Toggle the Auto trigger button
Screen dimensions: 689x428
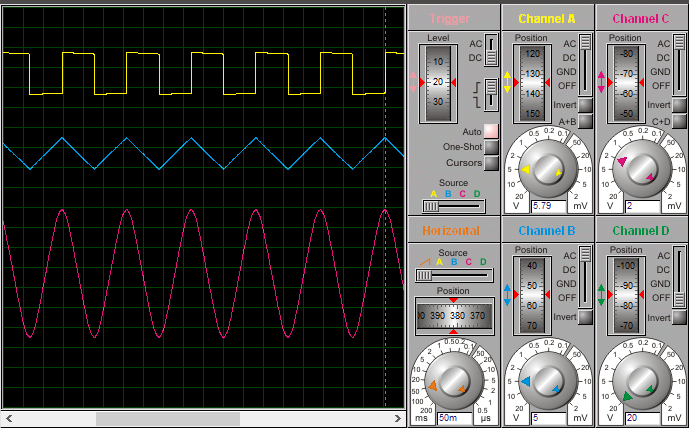pyautogui.click(x=491, y=131)
